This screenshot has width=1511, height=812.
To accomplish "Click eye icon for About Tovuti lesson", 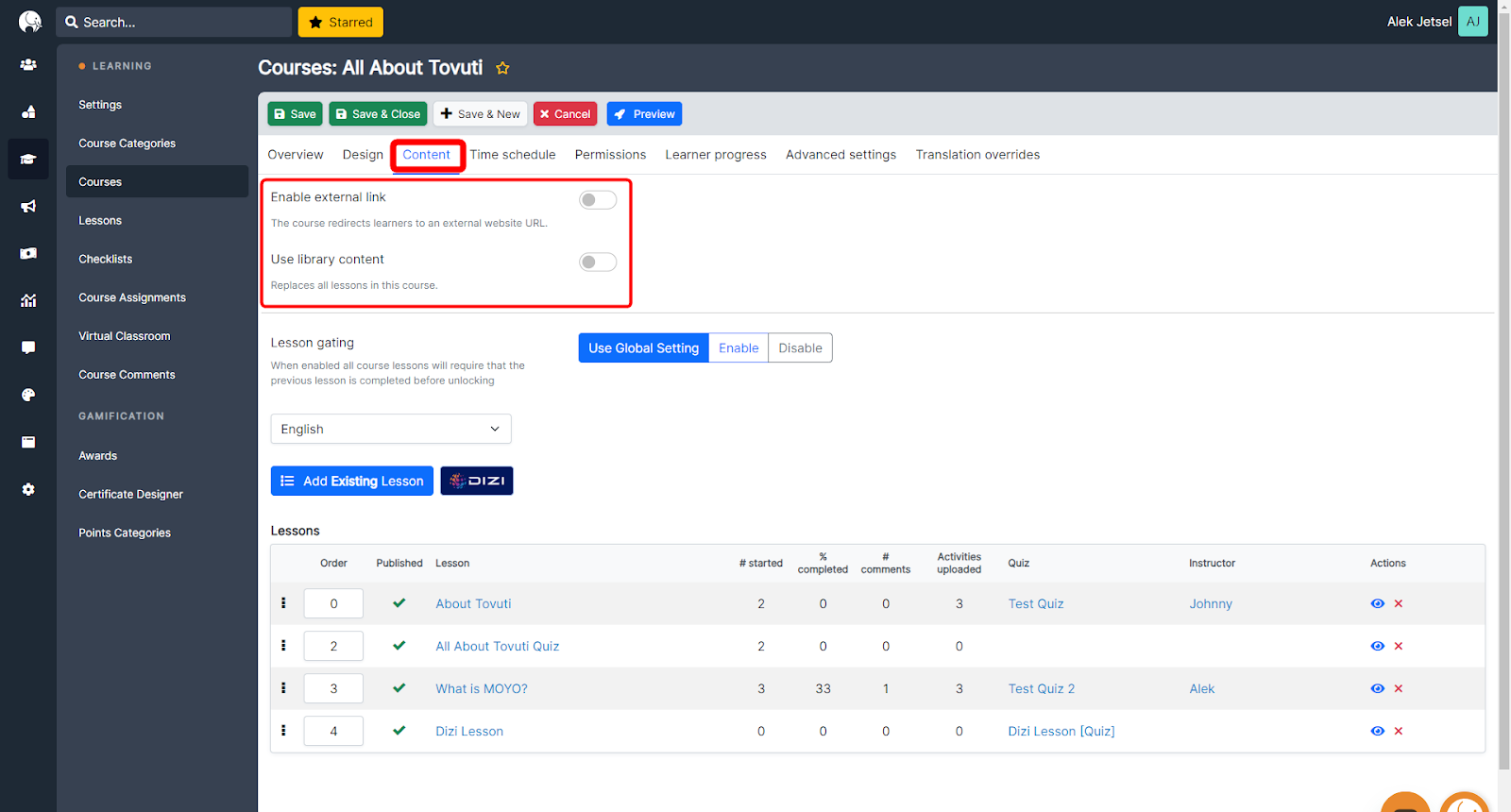I will coord(1378,603).
